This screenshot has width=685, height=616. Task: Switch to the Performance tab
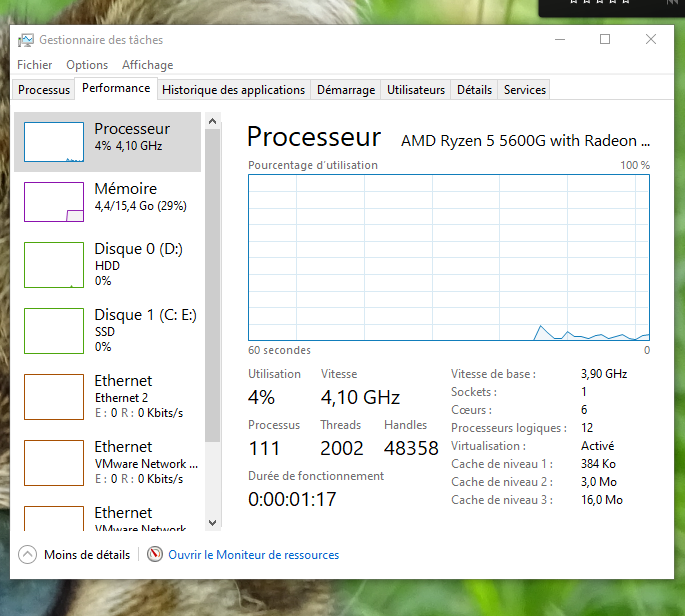click(116, 88)
